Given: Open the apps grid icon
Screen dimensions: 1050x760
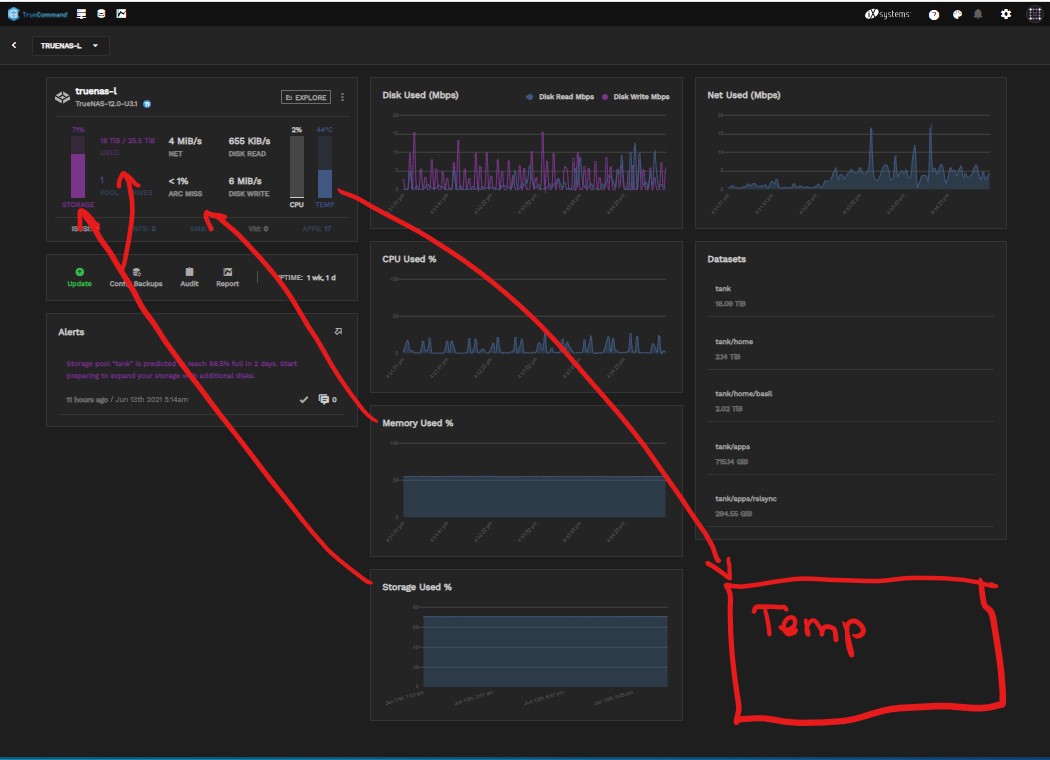Looking at the screenshot, I should 1034,14.
